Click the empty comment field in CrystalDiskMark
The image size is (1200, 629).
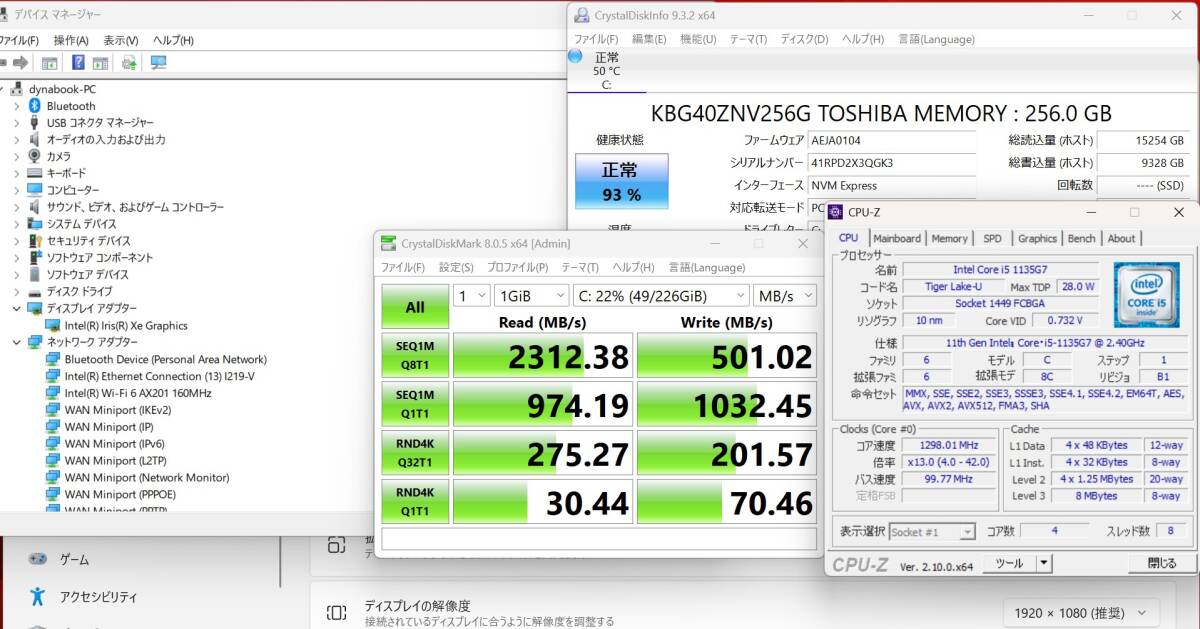pos(598,539)
